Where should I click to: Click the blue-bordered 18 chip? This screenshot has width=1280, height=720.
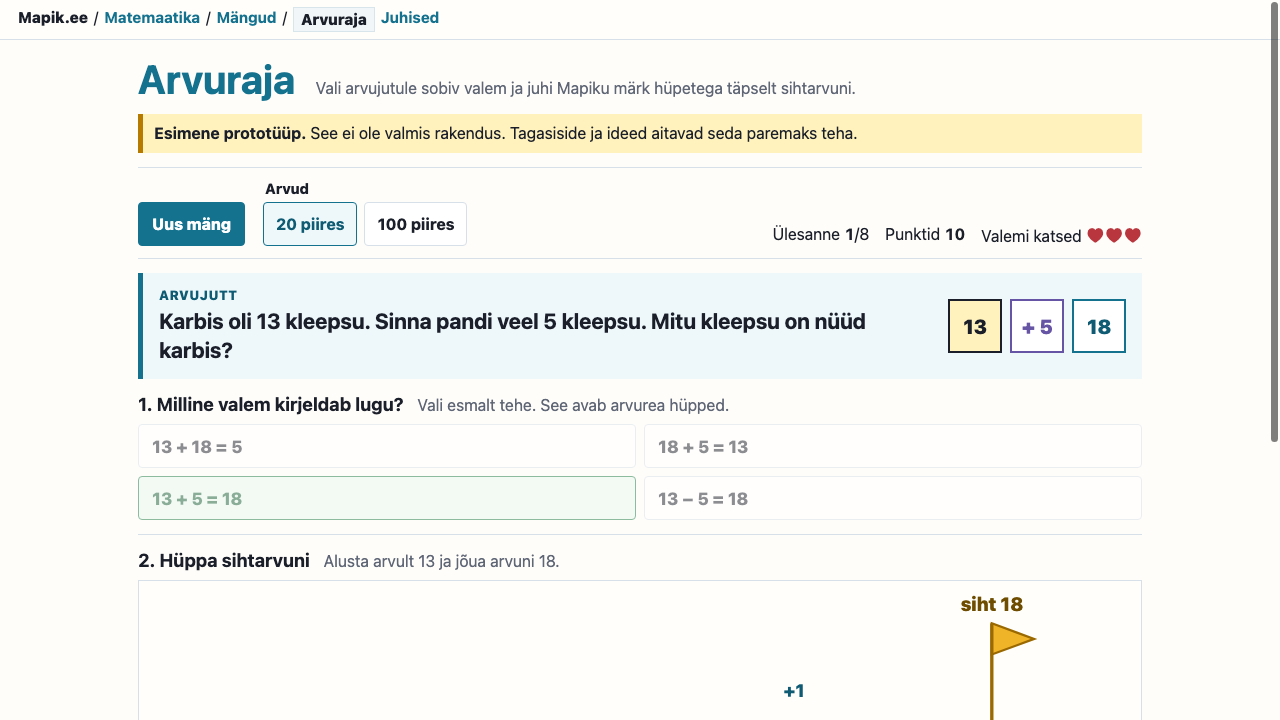(1099, 326)
